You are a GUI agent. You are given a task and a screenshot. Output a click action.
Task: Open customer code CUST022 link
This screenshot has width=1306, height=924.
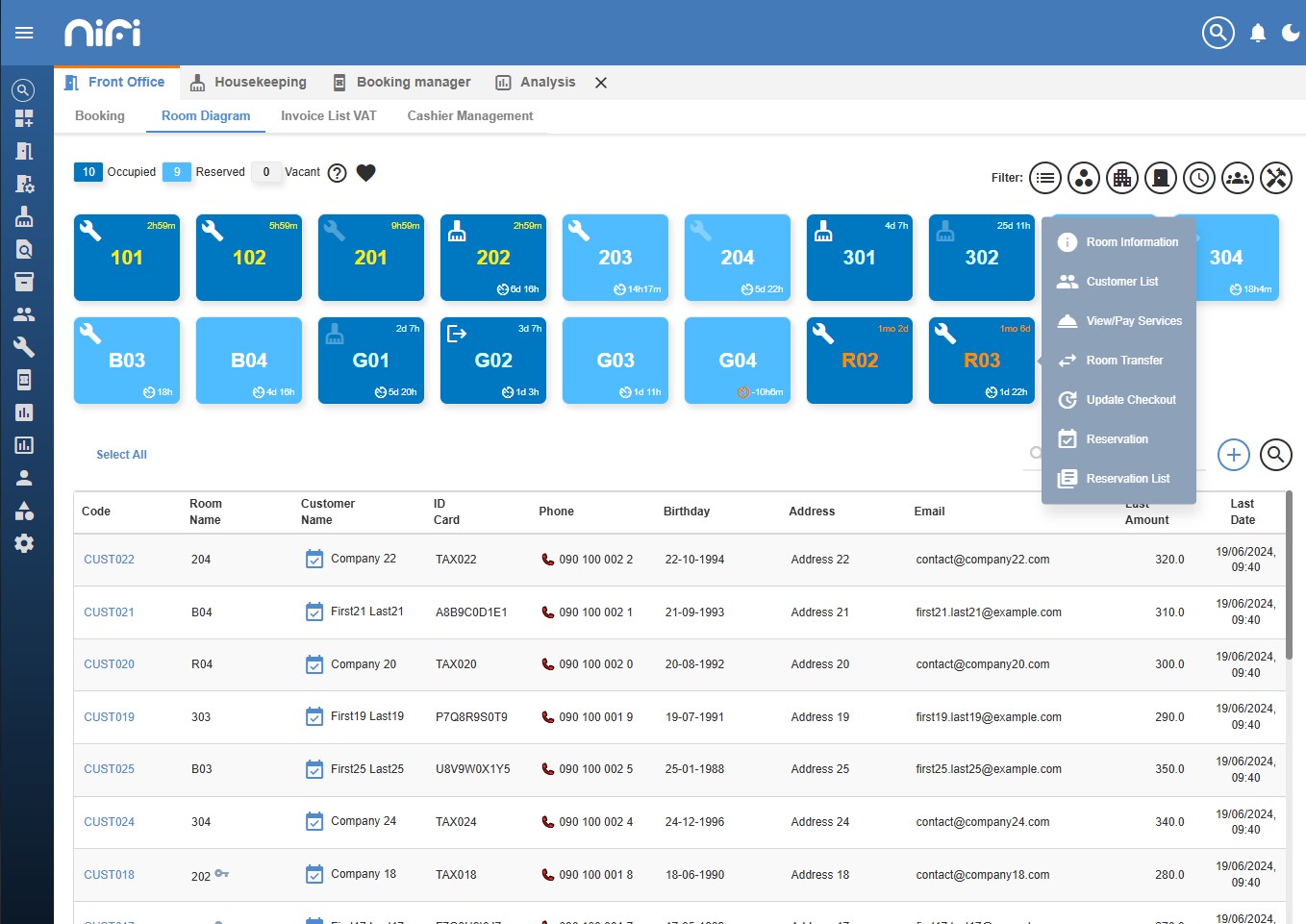point(109,560)
